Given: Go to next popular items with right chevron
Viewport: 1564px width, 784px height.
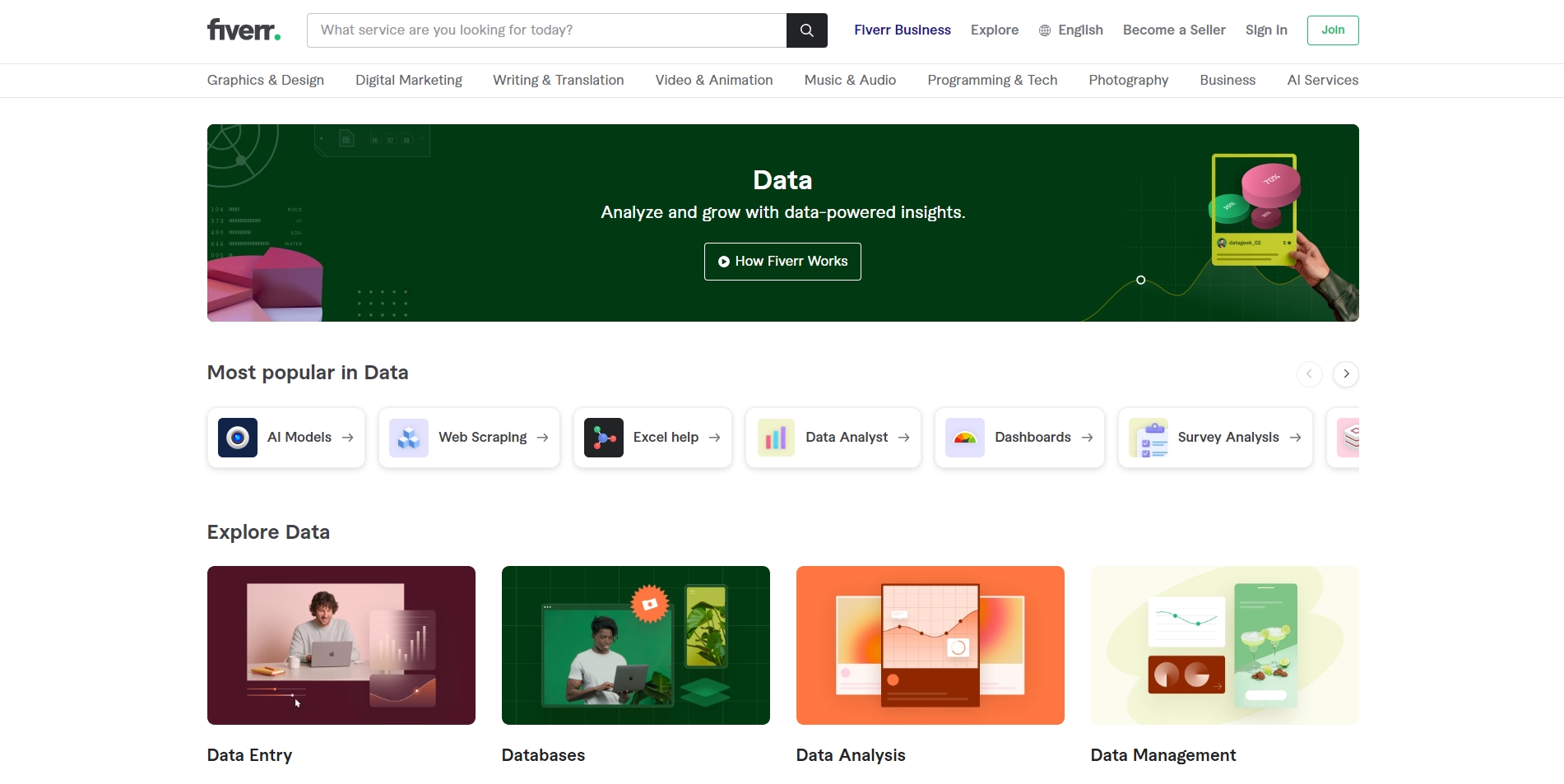Looking at the screenshot, I should point(1346,373).
